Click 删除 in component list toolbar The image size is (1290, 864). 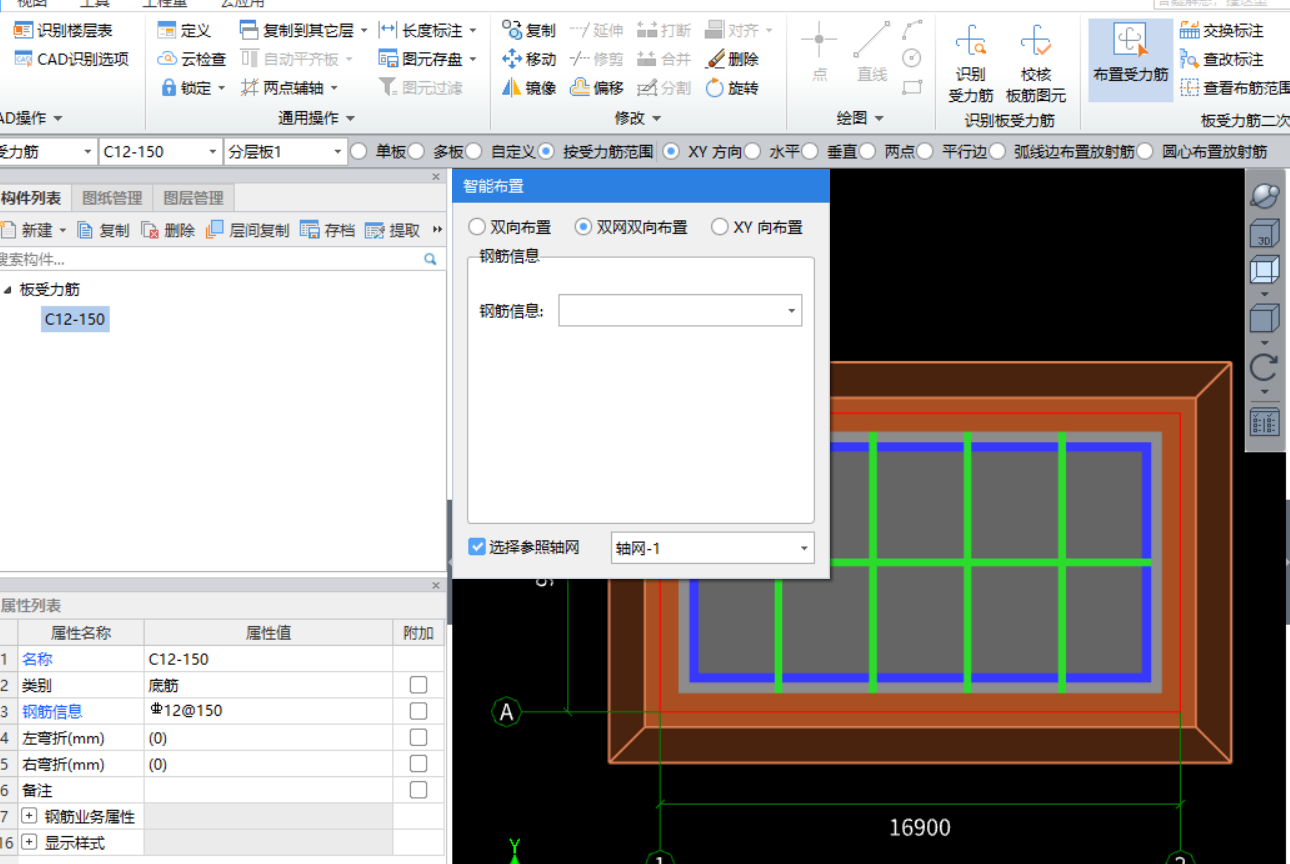(168, 230)
